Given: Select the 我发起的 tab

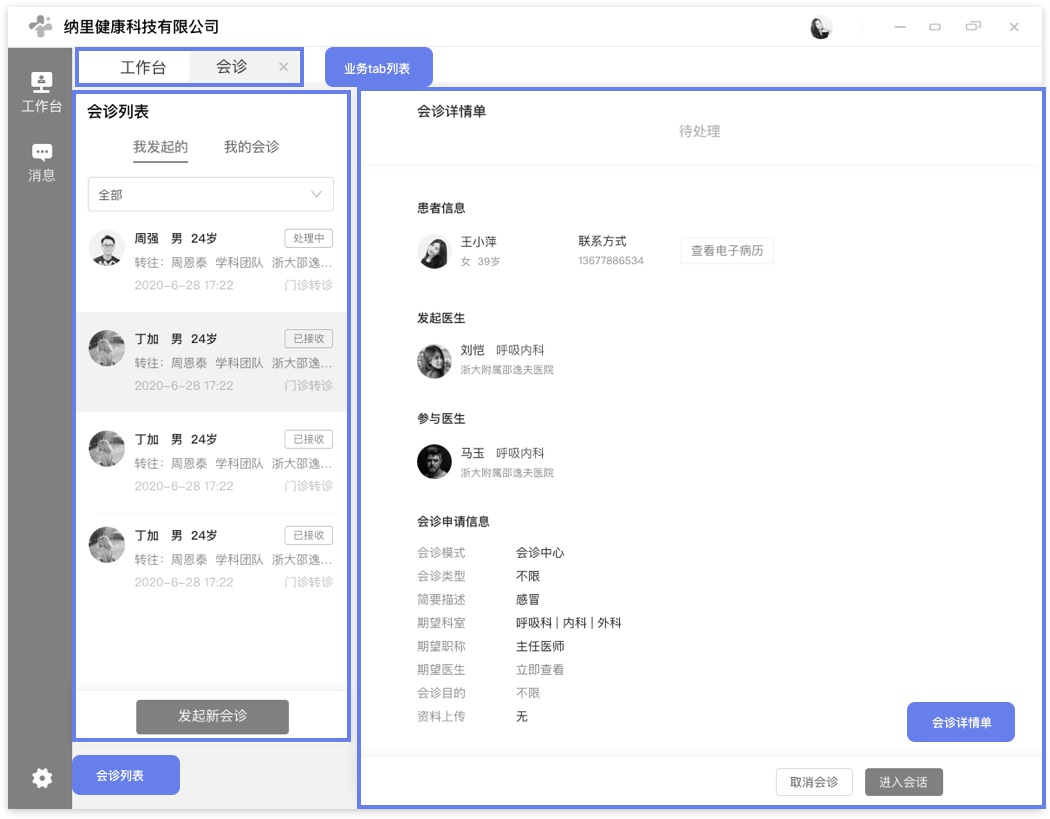Looking at the screenshot, I should (160, 146).
